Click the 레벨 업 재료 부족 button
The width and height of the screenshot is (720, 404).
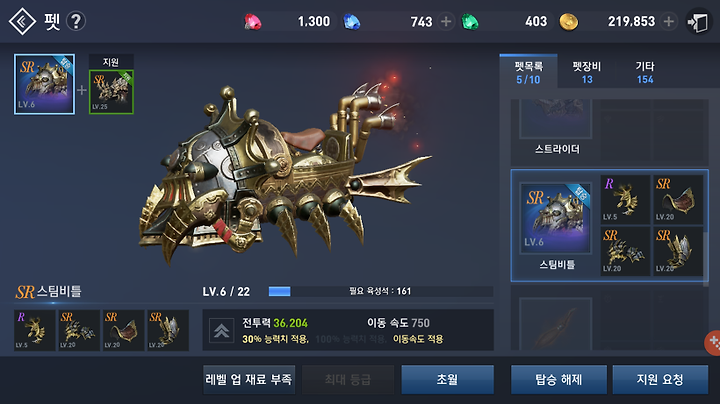point(249,379)
